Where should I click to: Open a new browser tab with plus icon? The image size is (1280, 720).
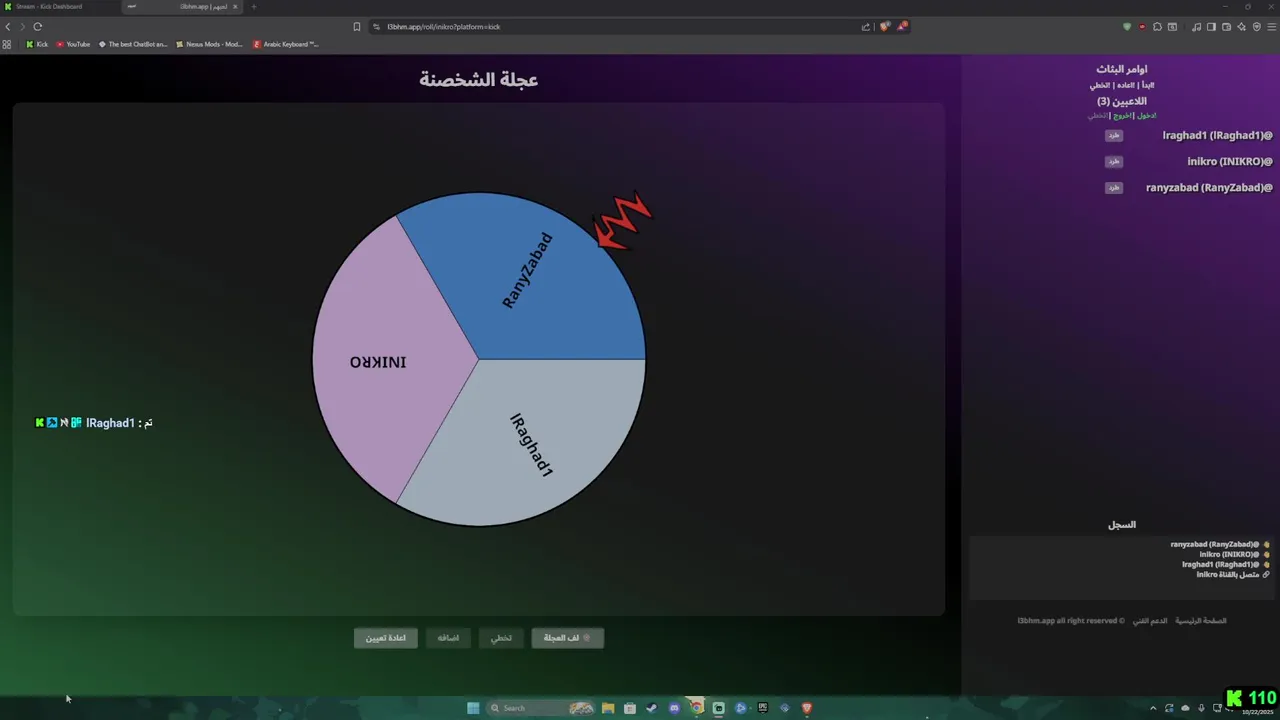click(x=253, y=6)
